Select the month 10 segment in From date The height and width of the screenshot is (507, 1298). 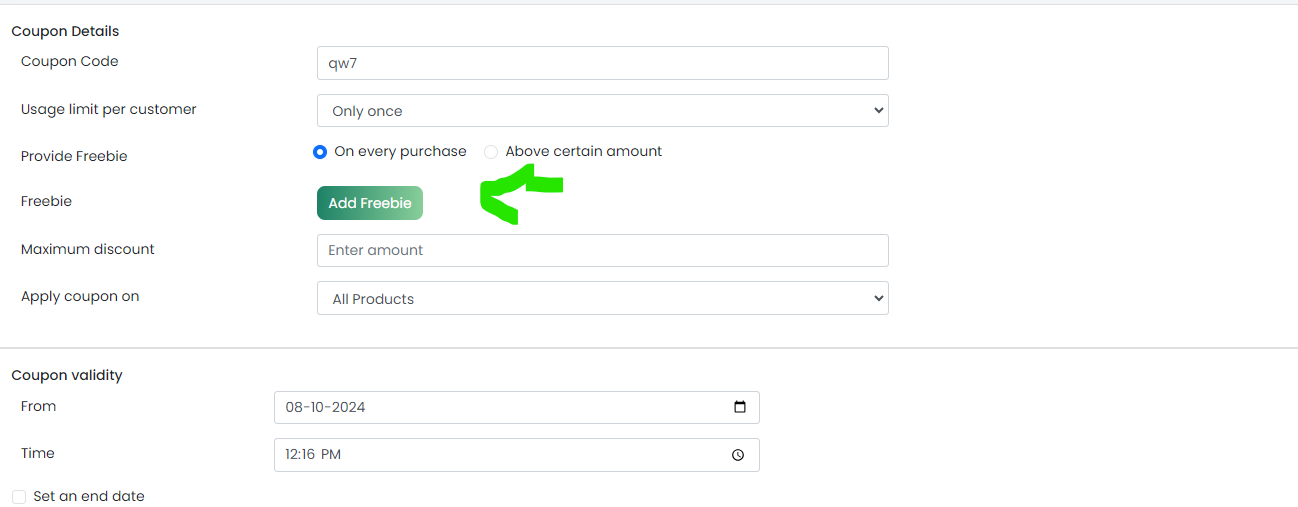point(317,407)
